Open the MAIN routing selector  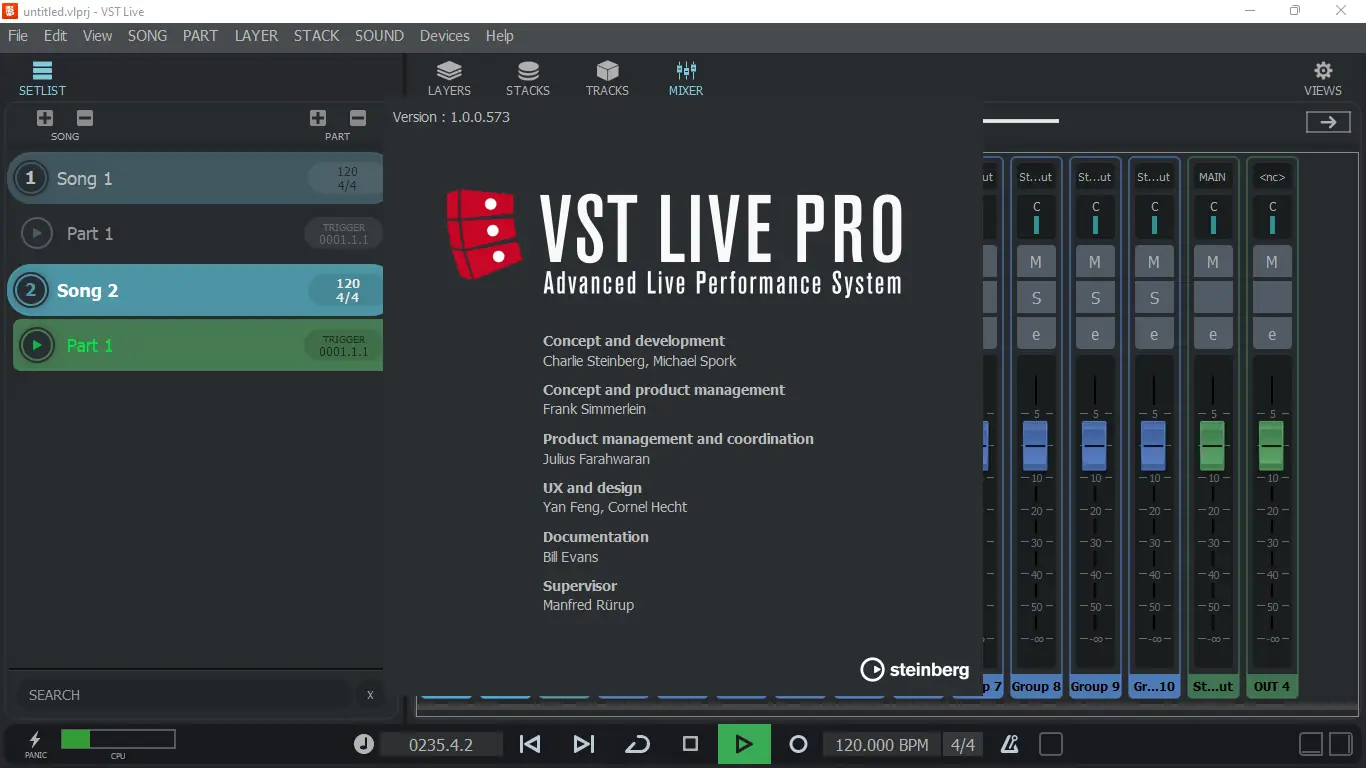click(1213, 177)
